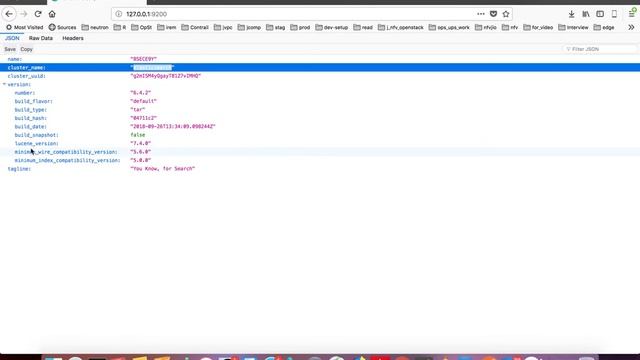Switch to the JSON tab
The height and width of the screenshot is (360, 640).
click(12, 38)
